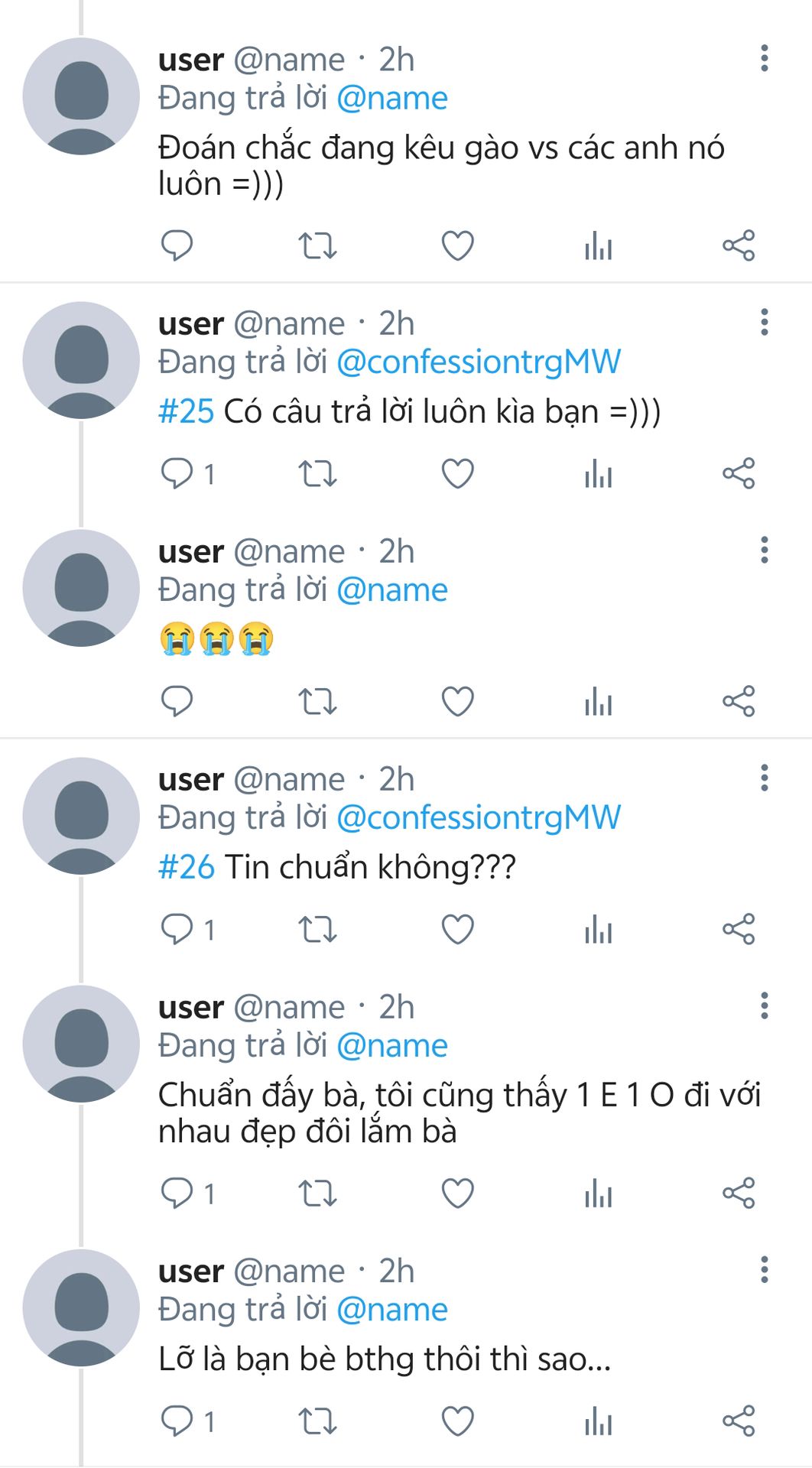Reply to the 'Đoán chắc đang kêu gào' tweet
812x1468 pixels.
[177, 246]
